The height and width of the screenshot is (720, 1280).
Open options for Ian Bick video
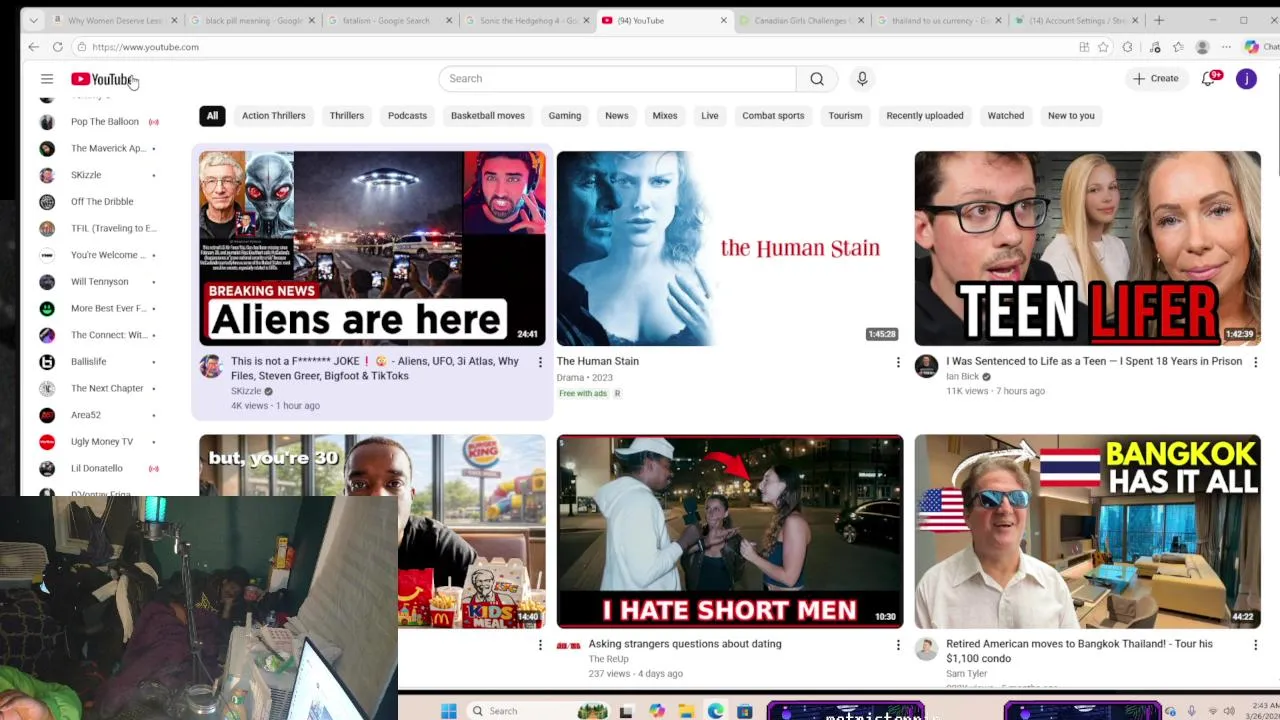click(x=1255, y=362)
